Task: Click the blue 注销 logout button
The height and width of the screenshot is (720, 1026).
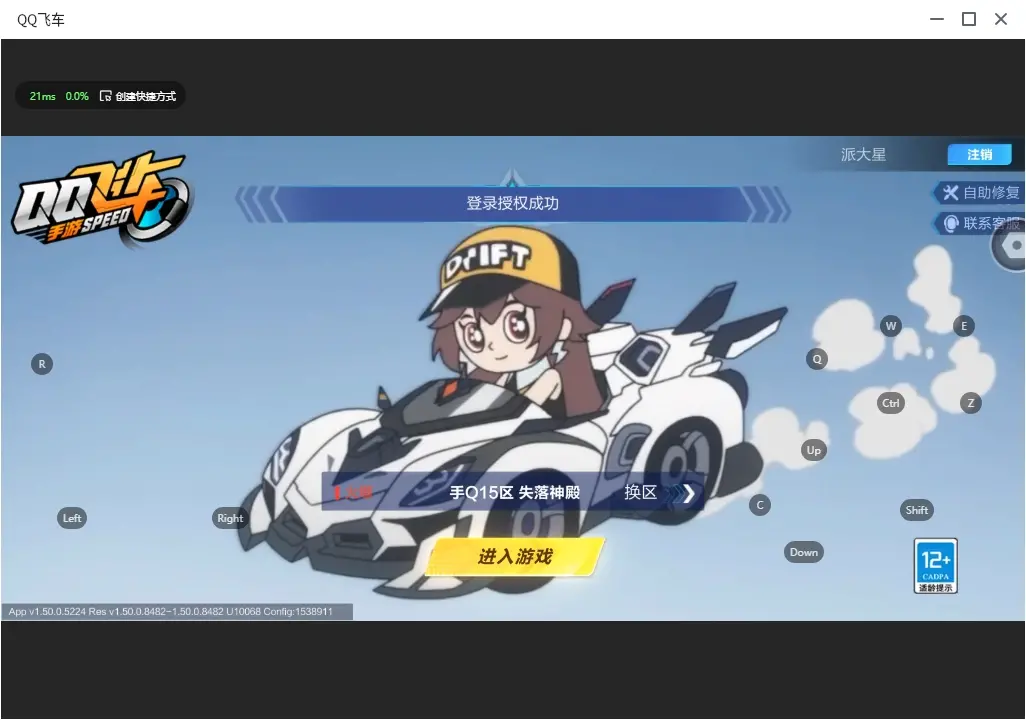Action: coord(980,154)
